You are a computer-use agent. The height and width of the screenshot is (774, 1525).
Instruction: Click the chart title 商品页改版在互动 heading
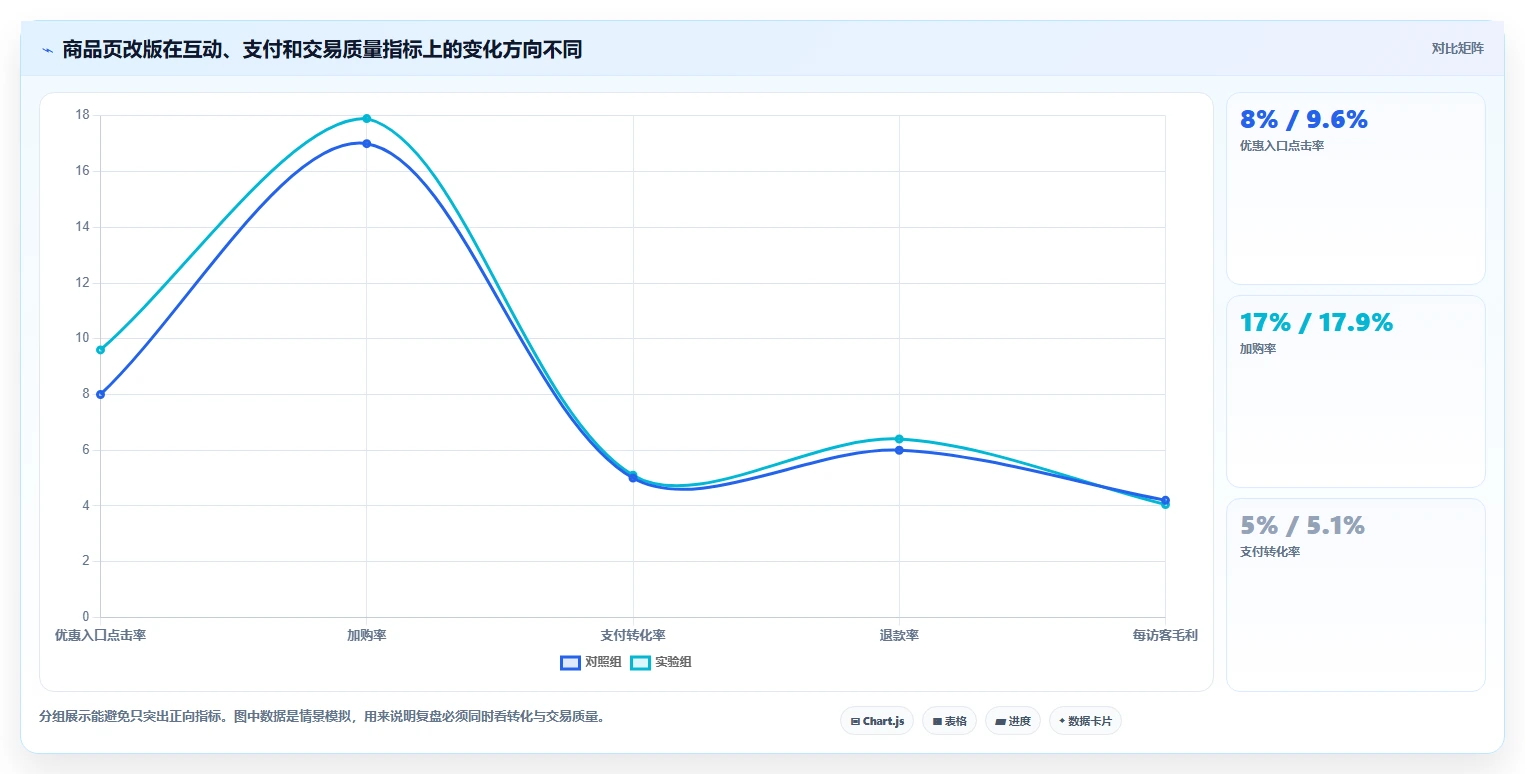coord(322,49)
